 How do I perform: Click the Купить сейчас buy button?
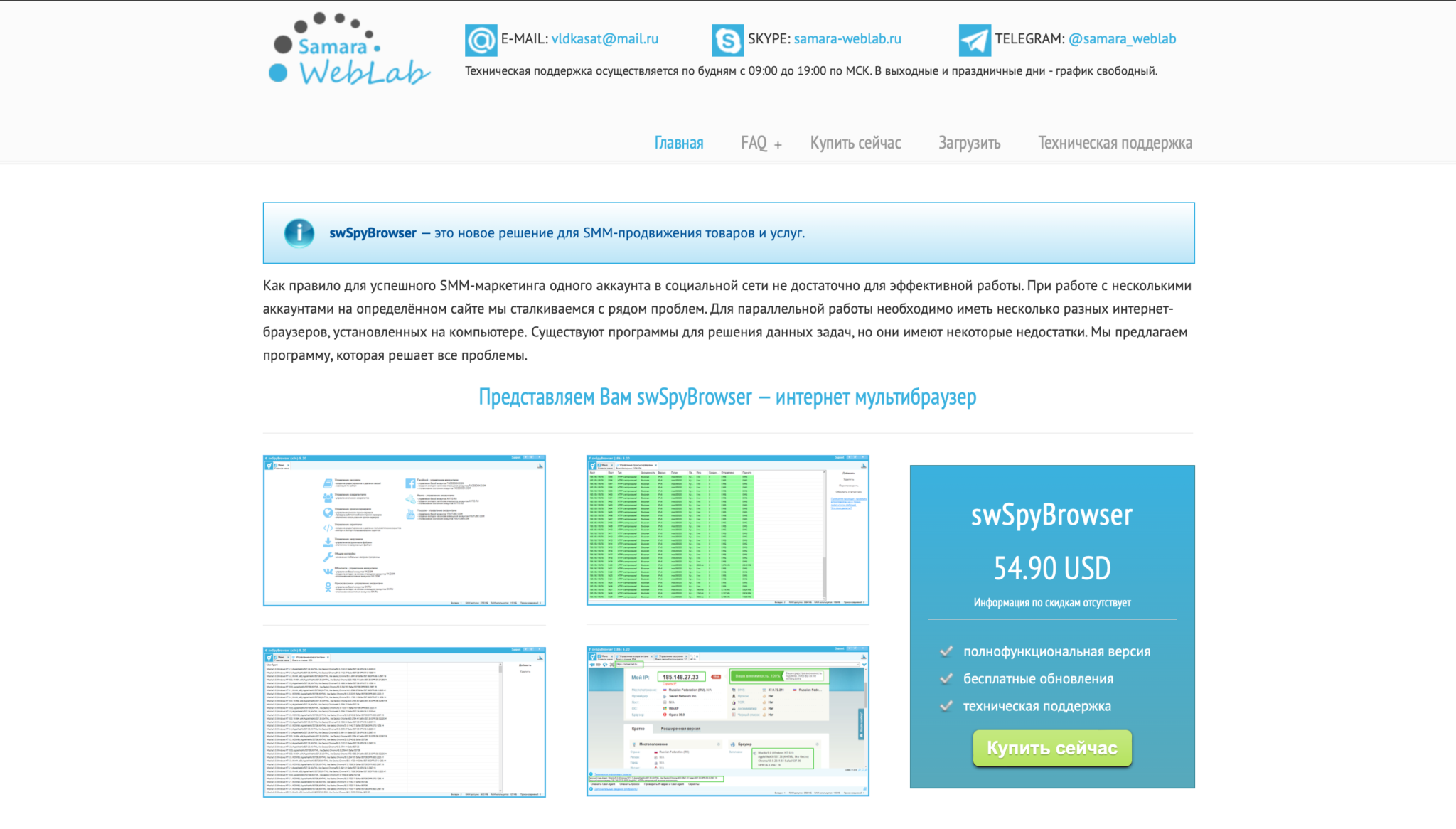(1052, 748)
